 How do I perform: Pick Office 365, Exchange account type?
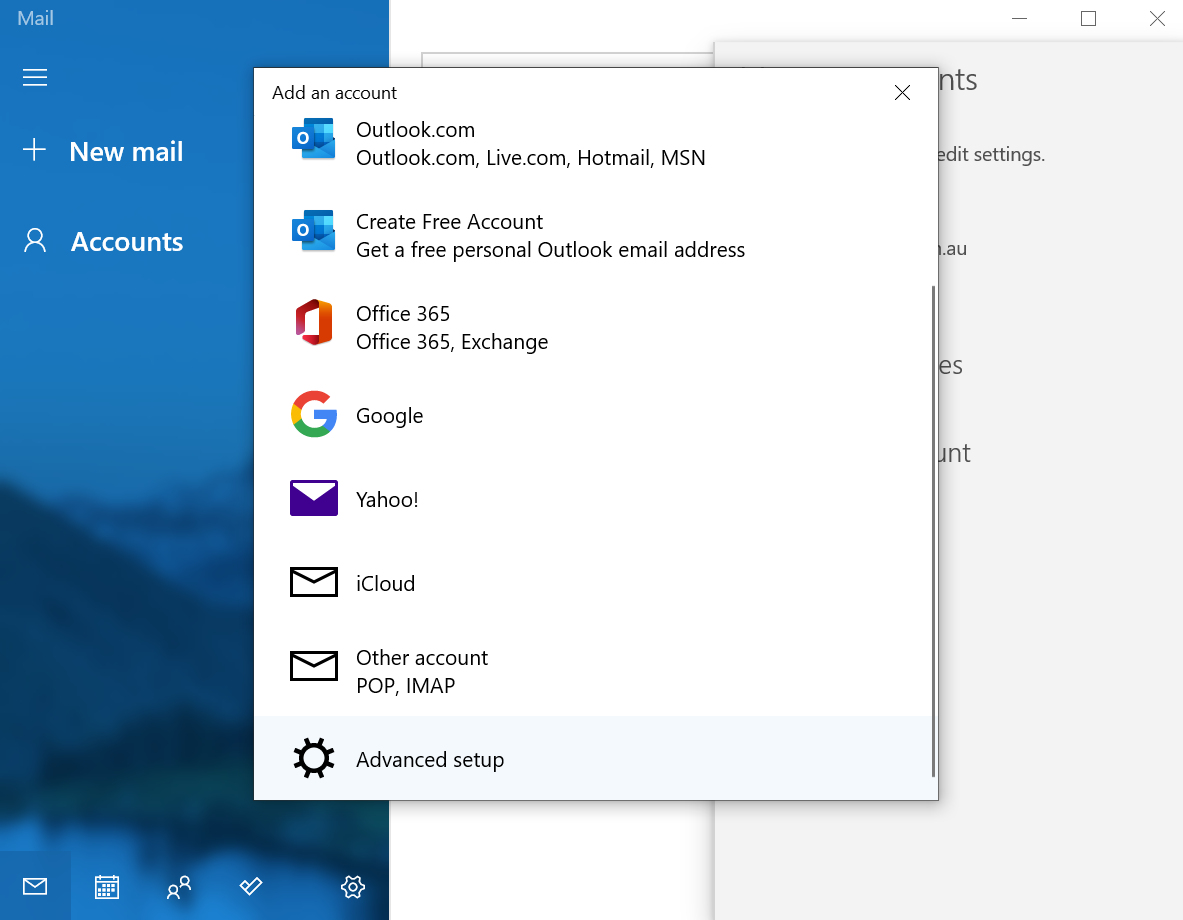pos(593,327)
